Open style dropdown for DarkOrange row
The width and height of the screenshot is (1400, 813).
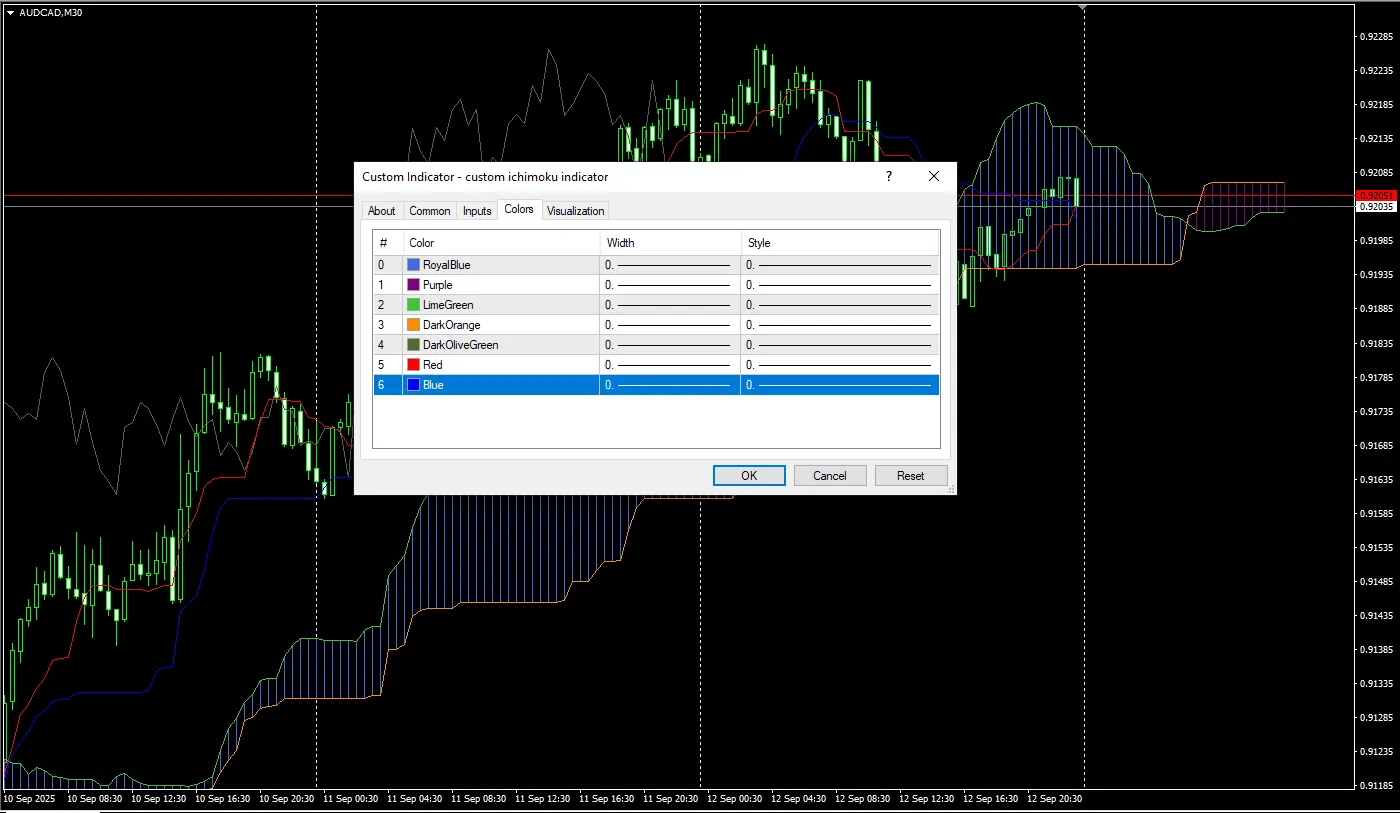point(839,325)
